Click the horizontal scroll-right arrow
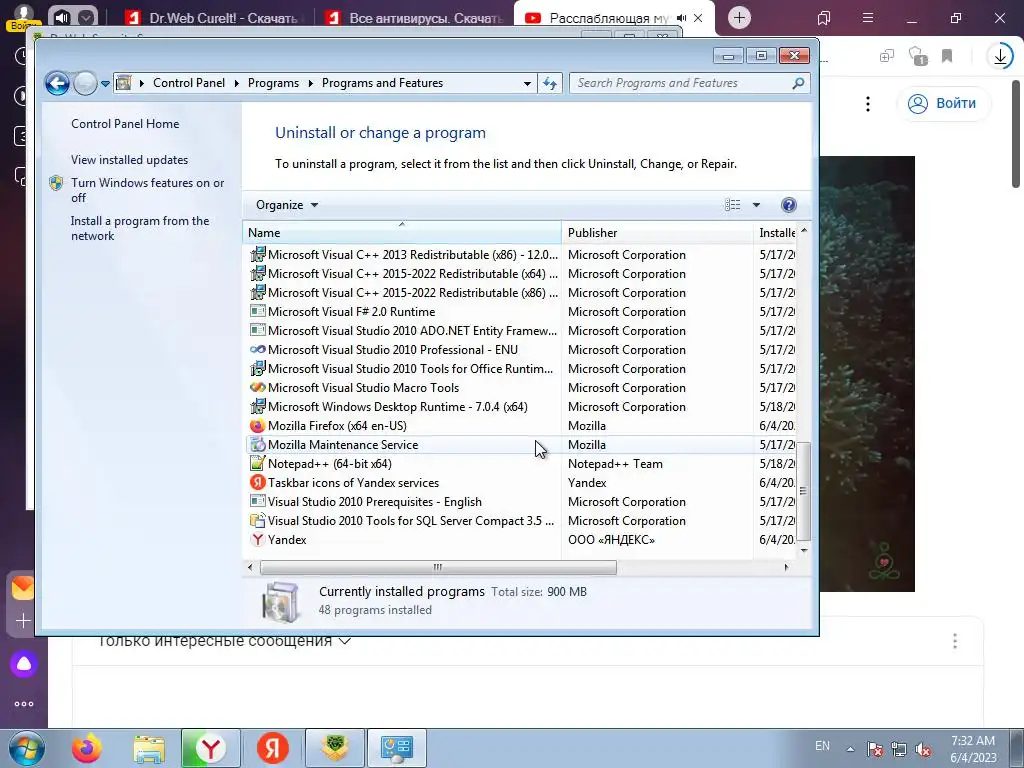Screen dimensions: 1024x768 click(787, 568)
